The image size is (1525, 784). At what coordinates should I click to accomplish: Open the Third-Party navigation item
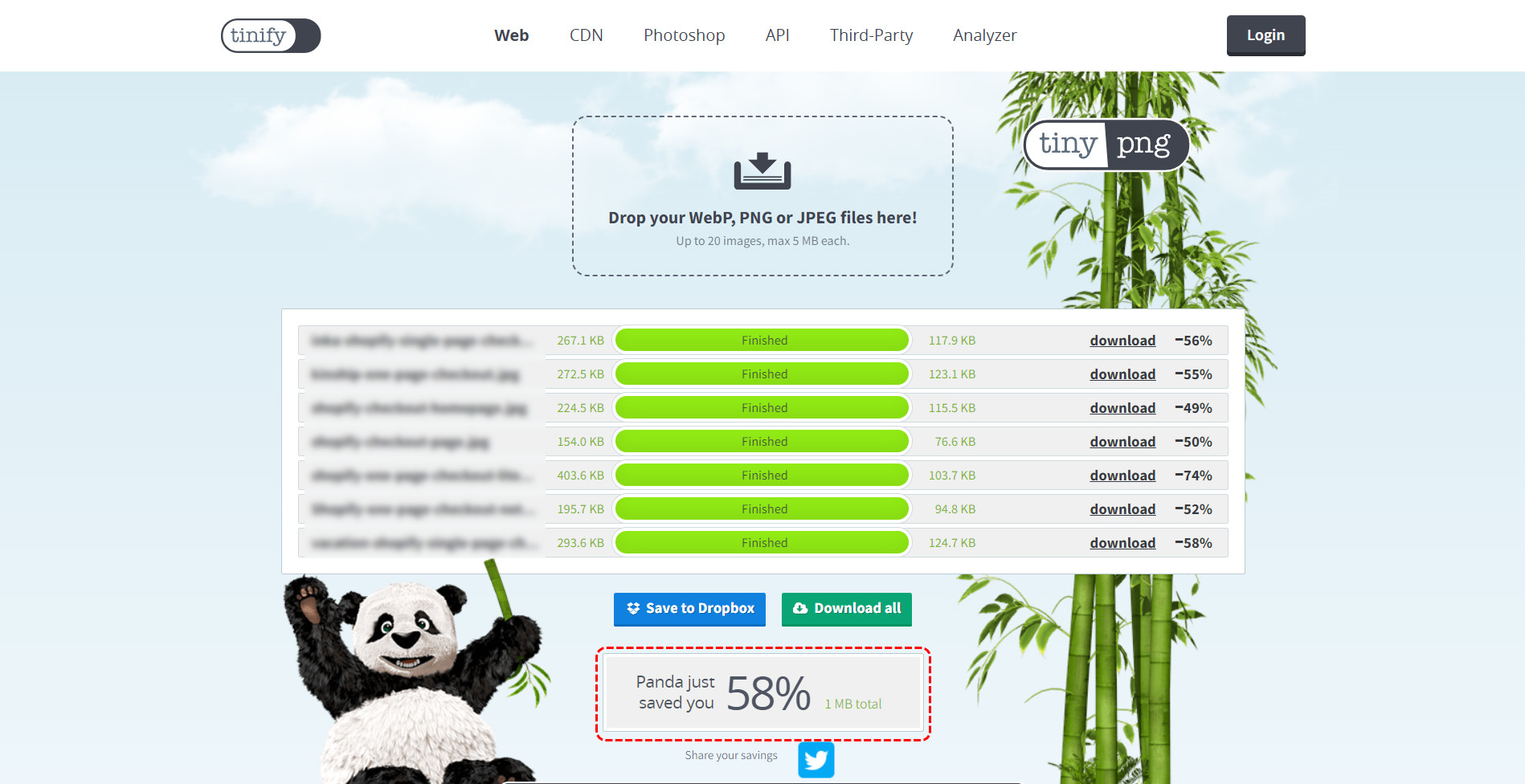[x=871, y=35]
